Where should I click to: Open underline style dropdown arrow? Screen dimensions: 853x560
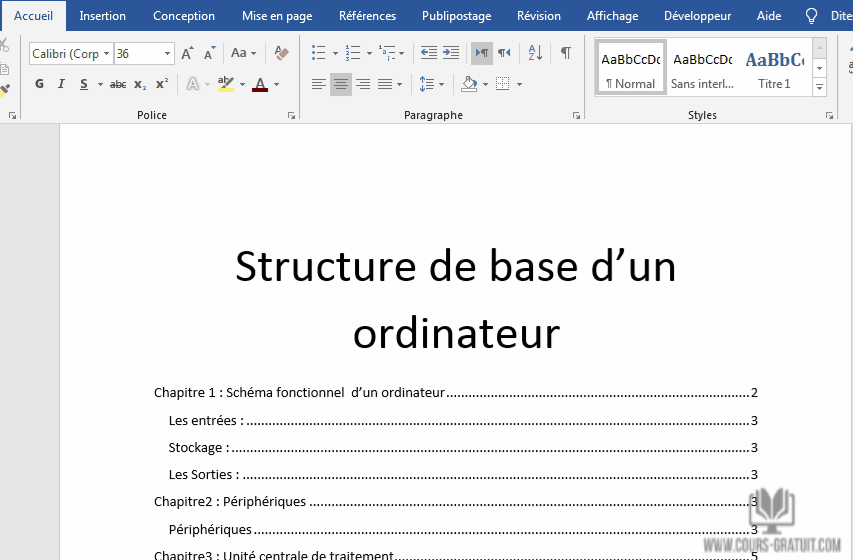(100, 84)
